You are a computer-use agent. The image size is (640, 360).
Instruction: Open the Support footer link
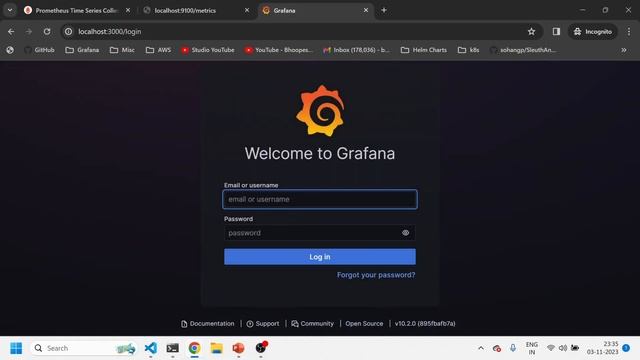coord(263,324)
